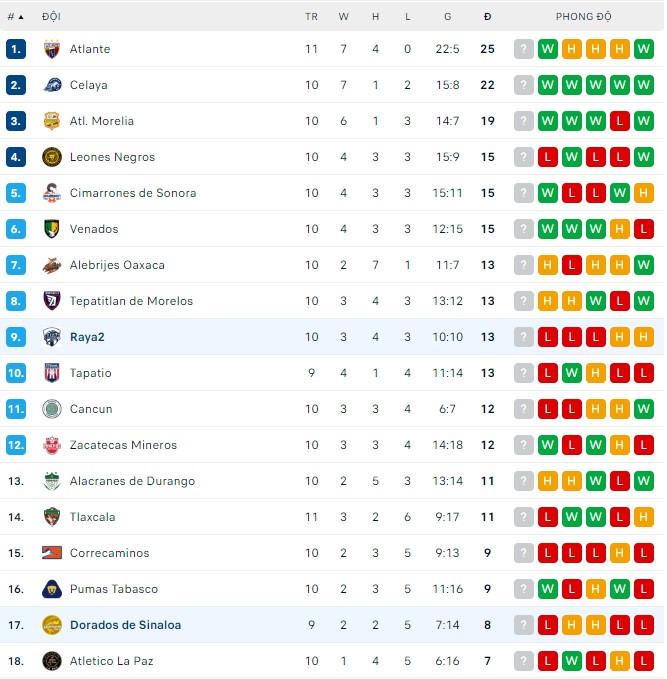Viewport: 667px width, 679px height.
Task: Sort the table by the Đ points column
Action: click(x=487, y=16)
